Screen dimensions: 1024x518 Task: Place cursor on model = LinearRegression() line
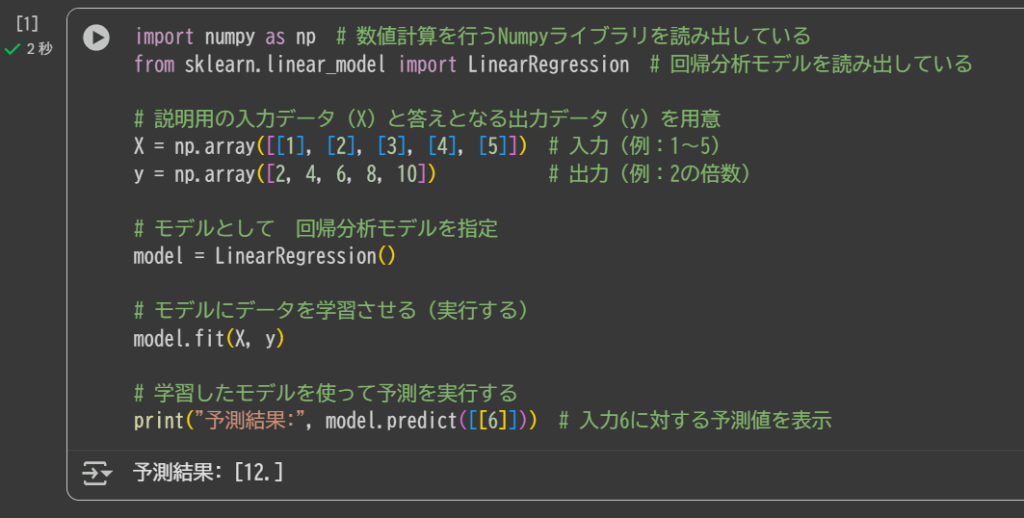265,256
